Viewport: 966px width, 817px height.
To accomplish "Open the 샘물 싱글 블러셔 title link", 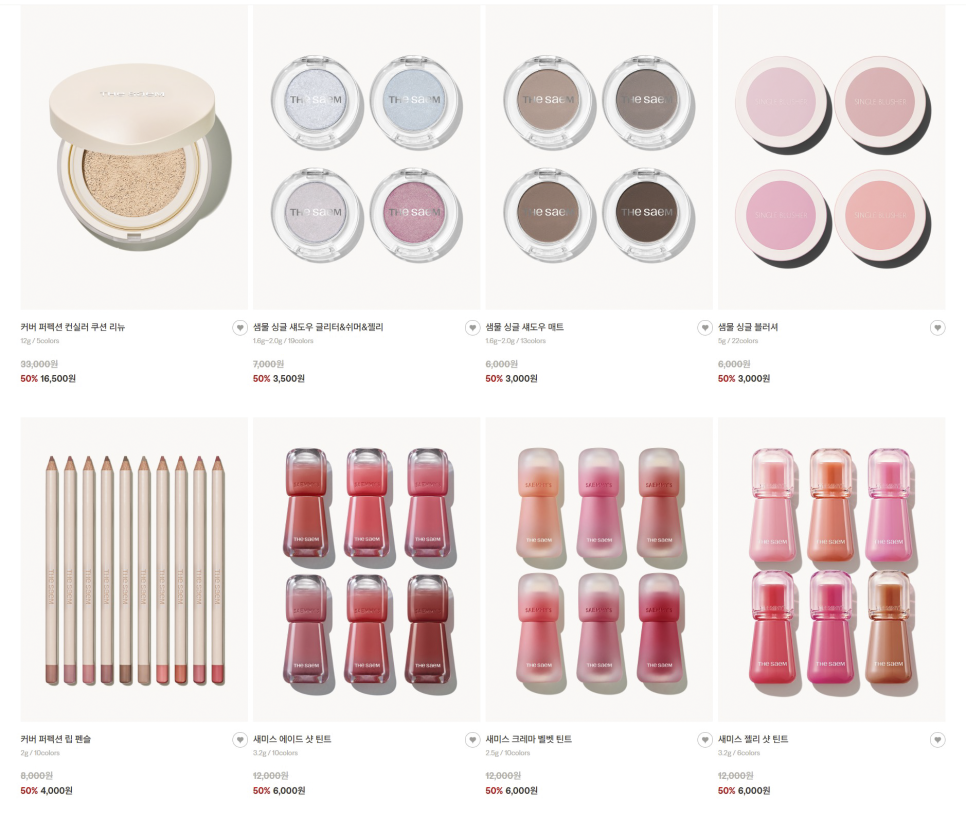I will tap(748, 327).
